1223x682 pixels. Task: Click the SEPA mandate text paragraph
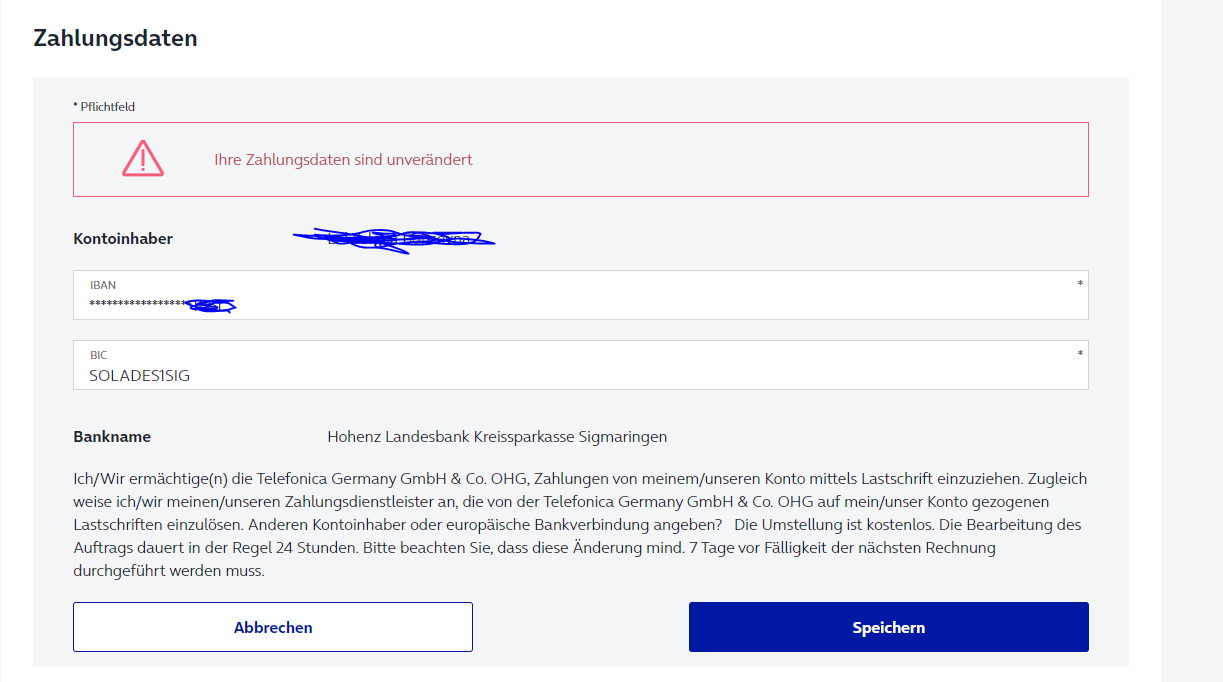(580, 524)
